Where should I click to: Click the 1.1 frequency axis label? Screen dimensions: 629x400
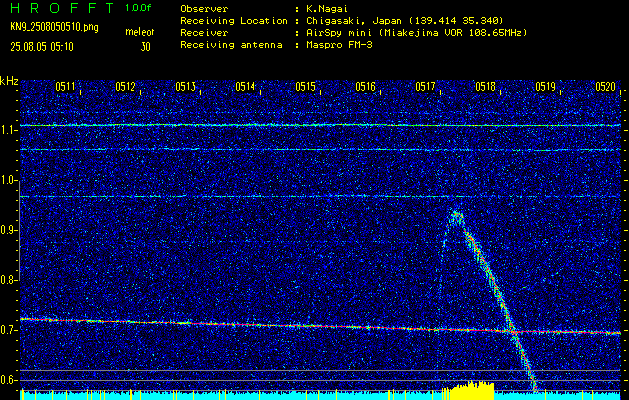click(x=7, y=130)
